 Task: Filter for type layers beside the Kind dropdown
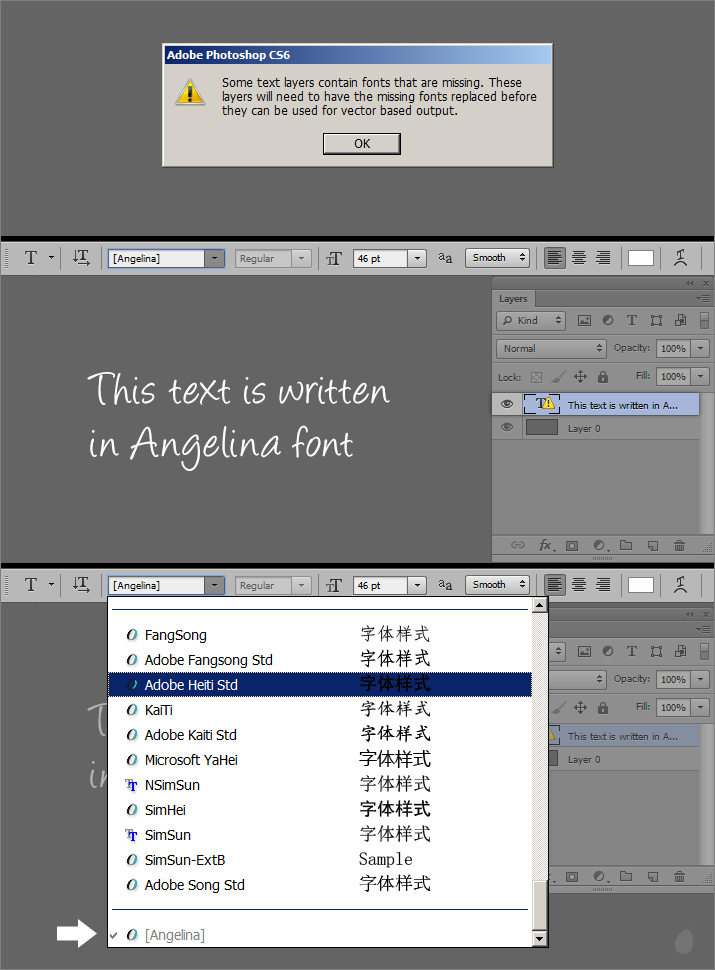pos(631,321)
